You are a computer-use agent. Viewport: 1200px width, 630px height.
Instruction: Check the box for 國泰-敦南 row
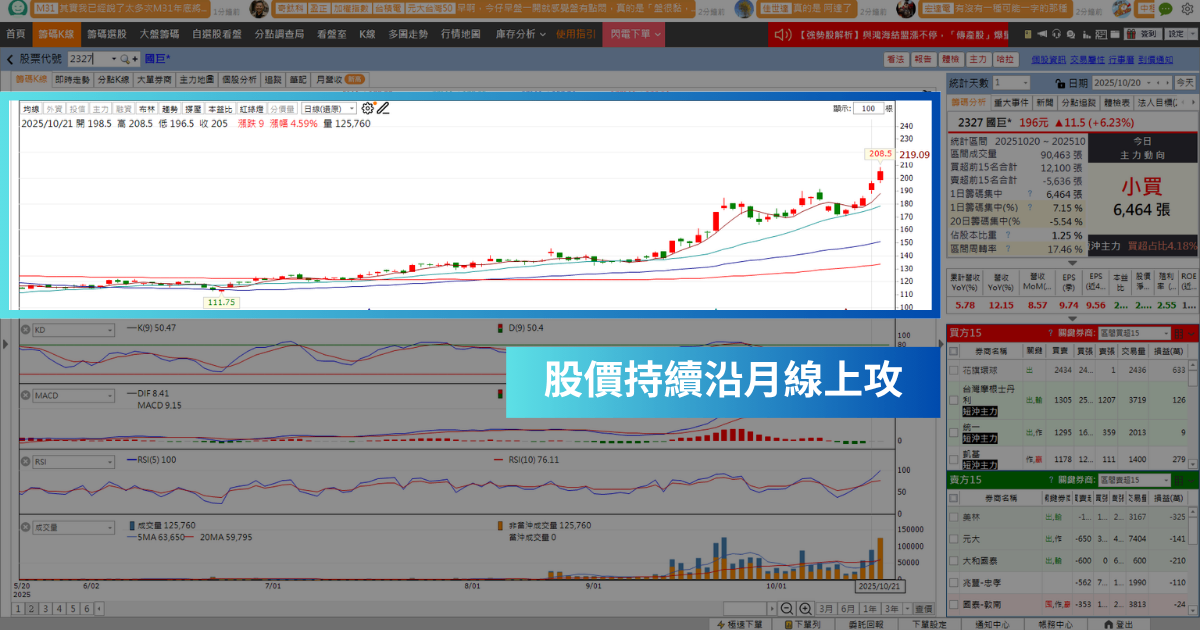954,605
